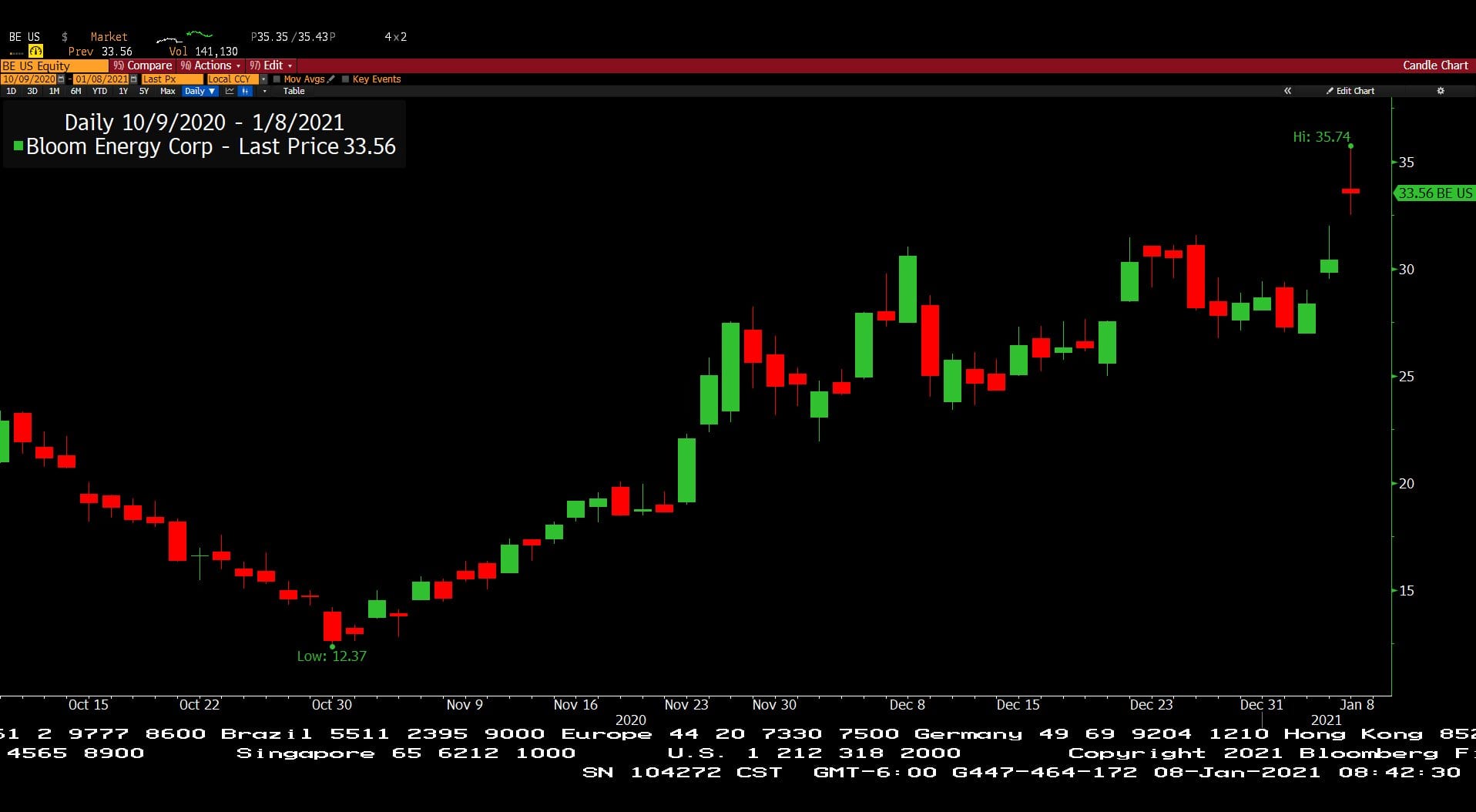Screen dimensions: 1476x812
Task: Click the Edit Chart button
Action: pyautogui.click(x=1350, y=91)
